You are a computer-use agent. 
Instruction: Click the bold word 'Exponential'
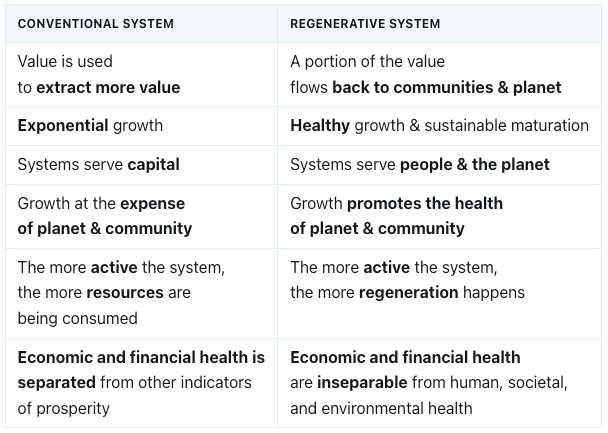[x=63, y=126]
